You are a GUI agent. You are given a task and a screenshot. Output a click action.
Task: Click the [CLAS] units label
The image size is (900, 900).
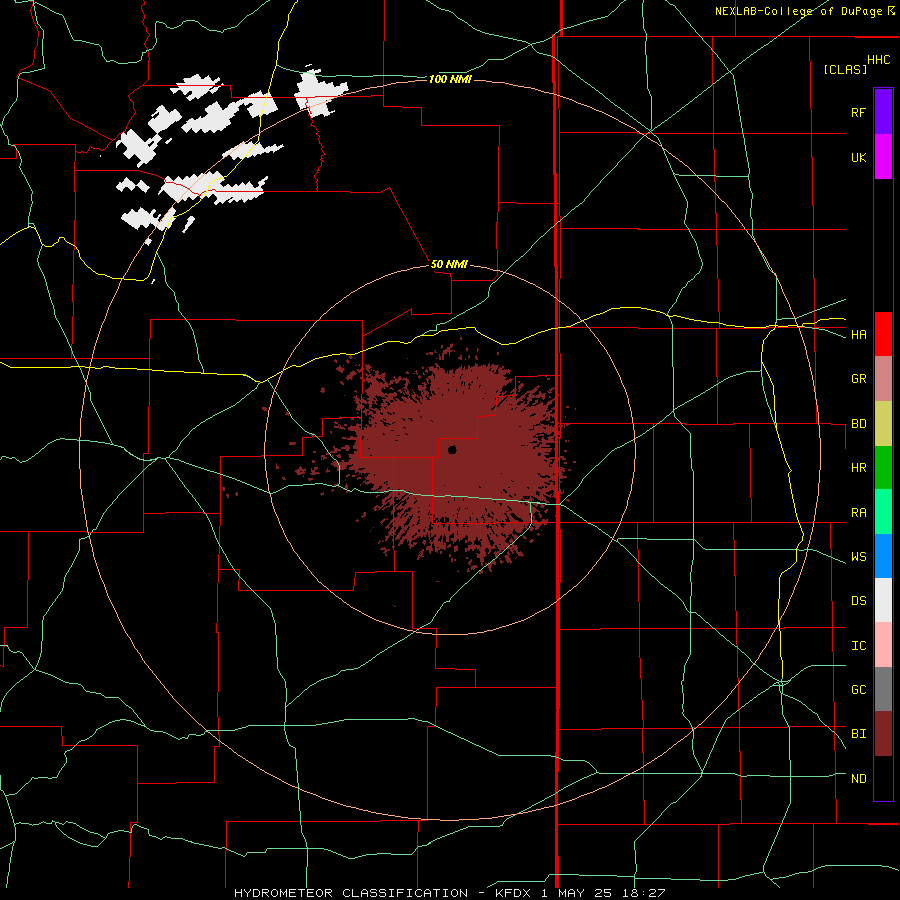845,69
